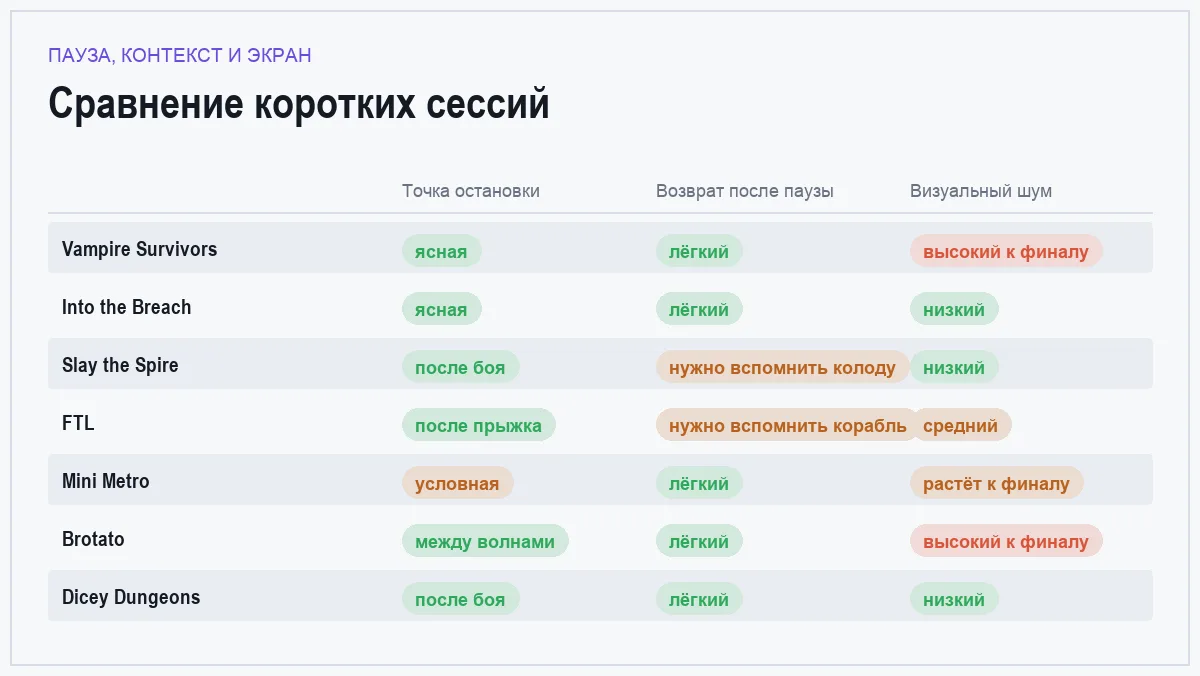Click the 'Возврат после паузы' column header
Image resolution: width=1200 pixels, height=676 pixels.
coord(745,191)
